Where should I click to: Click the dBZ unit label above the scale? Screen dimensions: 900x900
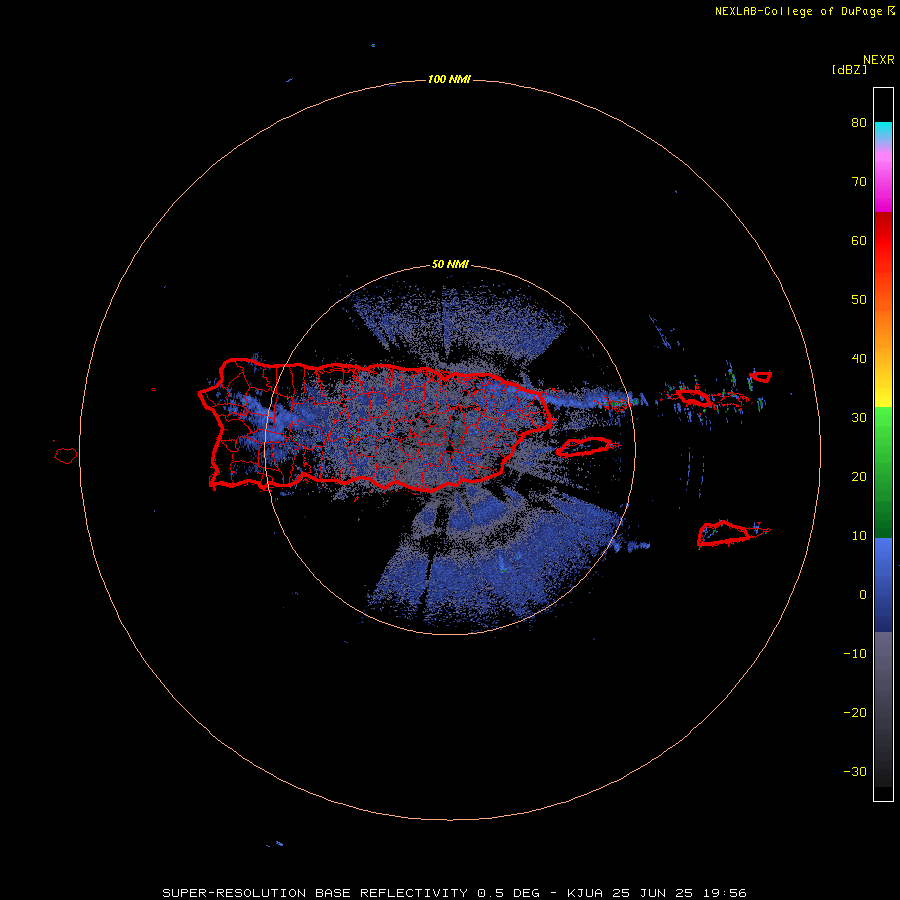[849, 70]
